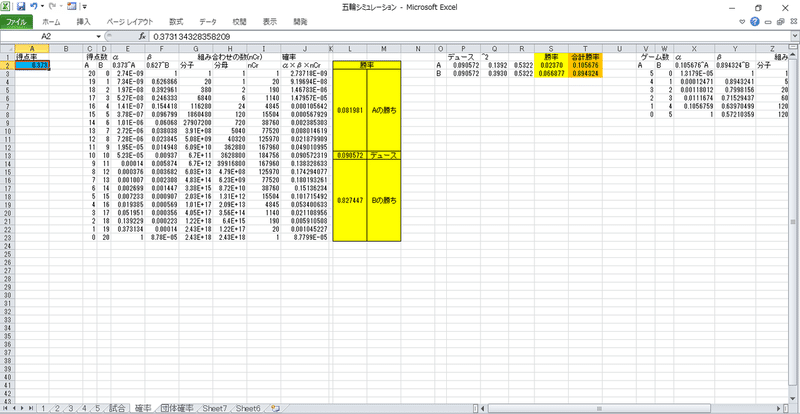Expand the formula bar with the chevron
Viewport: 800px width, 414px height.
click(795, 37)
